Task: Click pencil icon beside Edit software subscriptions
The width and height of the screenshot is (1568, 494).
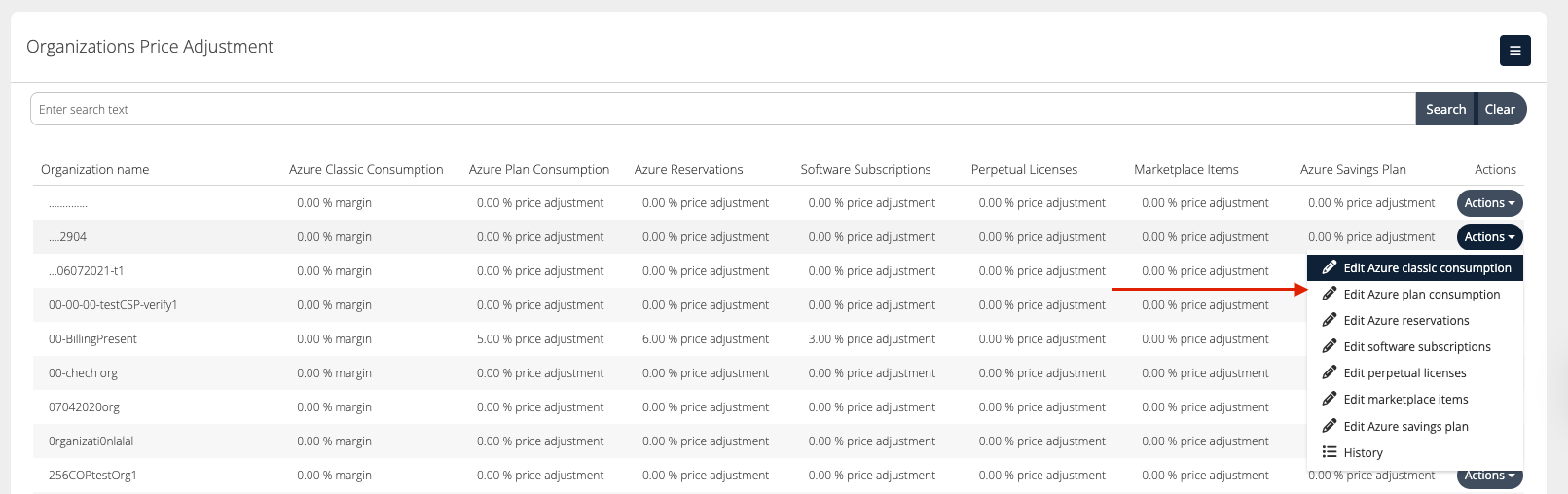Action: click(x=1329, y=346)
